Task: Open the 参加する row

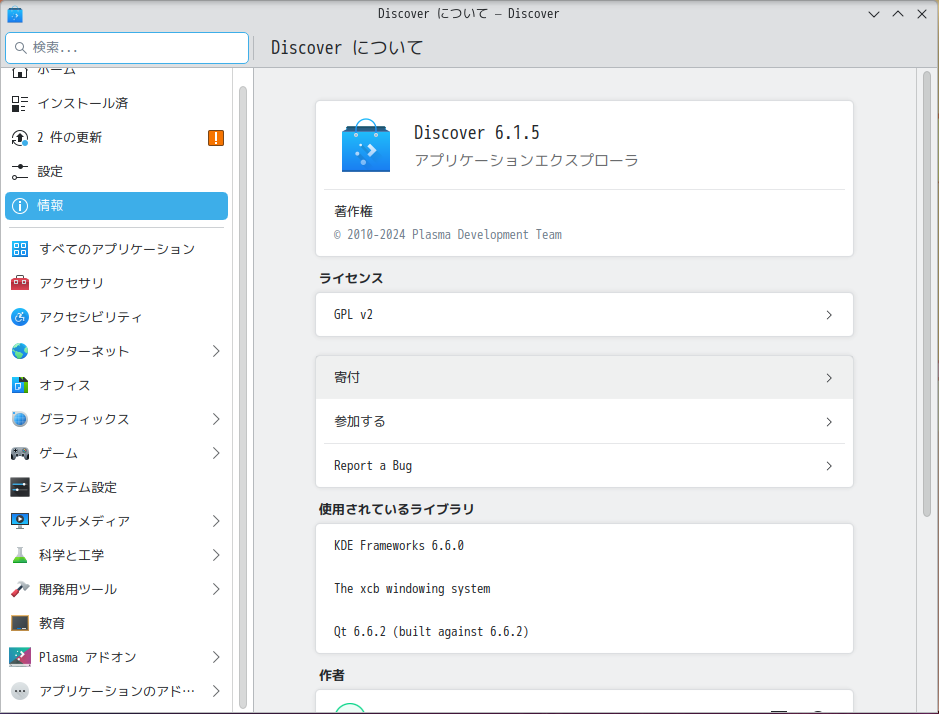Action: (x=584, y=422)
